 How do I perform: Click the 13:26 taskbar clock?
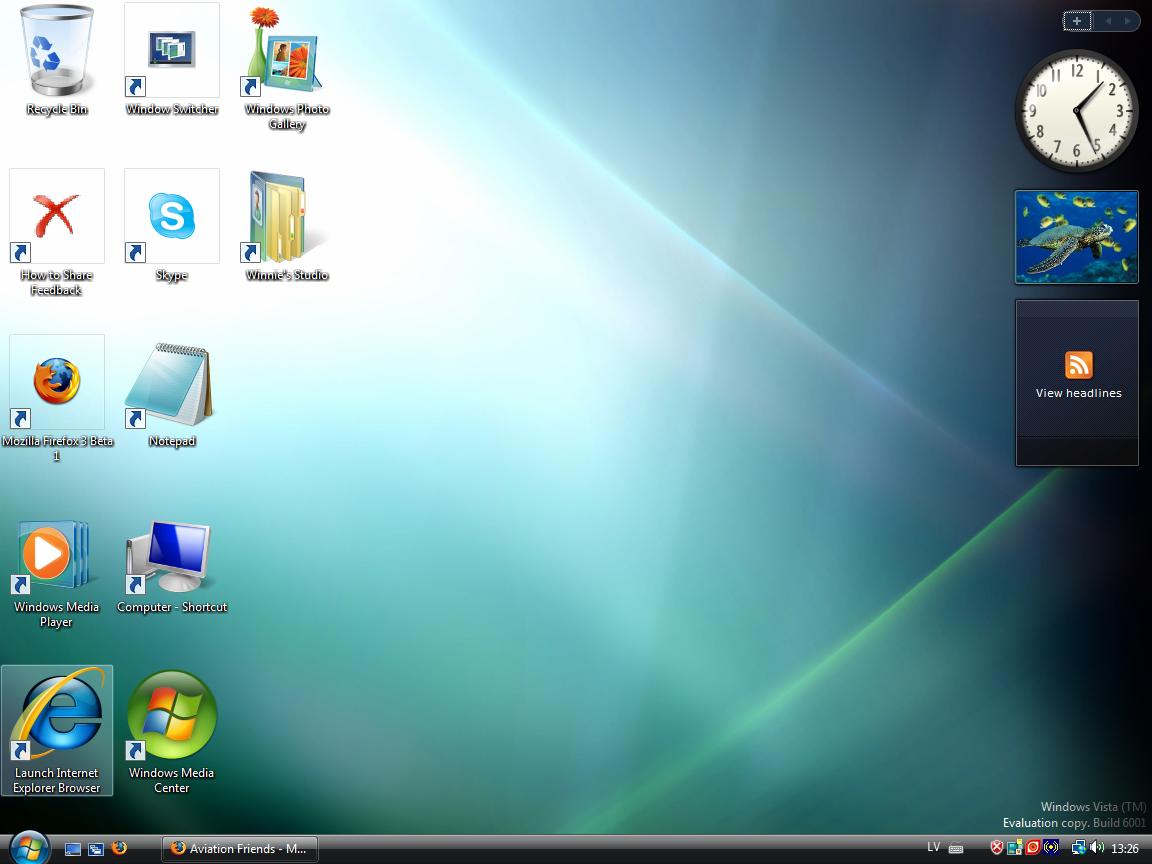tap(1125, 849)
